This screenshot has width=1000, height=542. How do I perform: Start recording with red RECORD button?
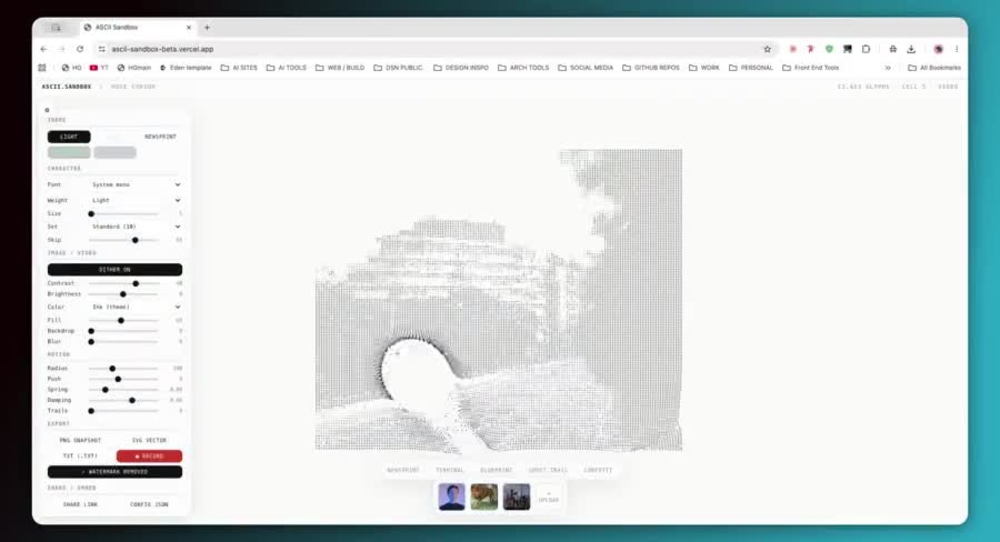coord(149,456)
